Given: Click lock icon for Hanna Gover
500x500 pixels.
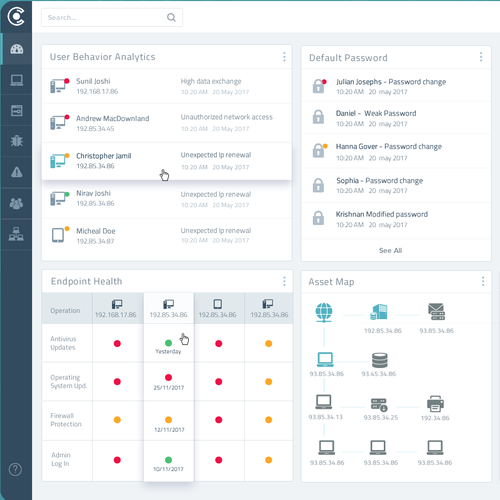Looking at the screenshot, I should click(318, 151).
